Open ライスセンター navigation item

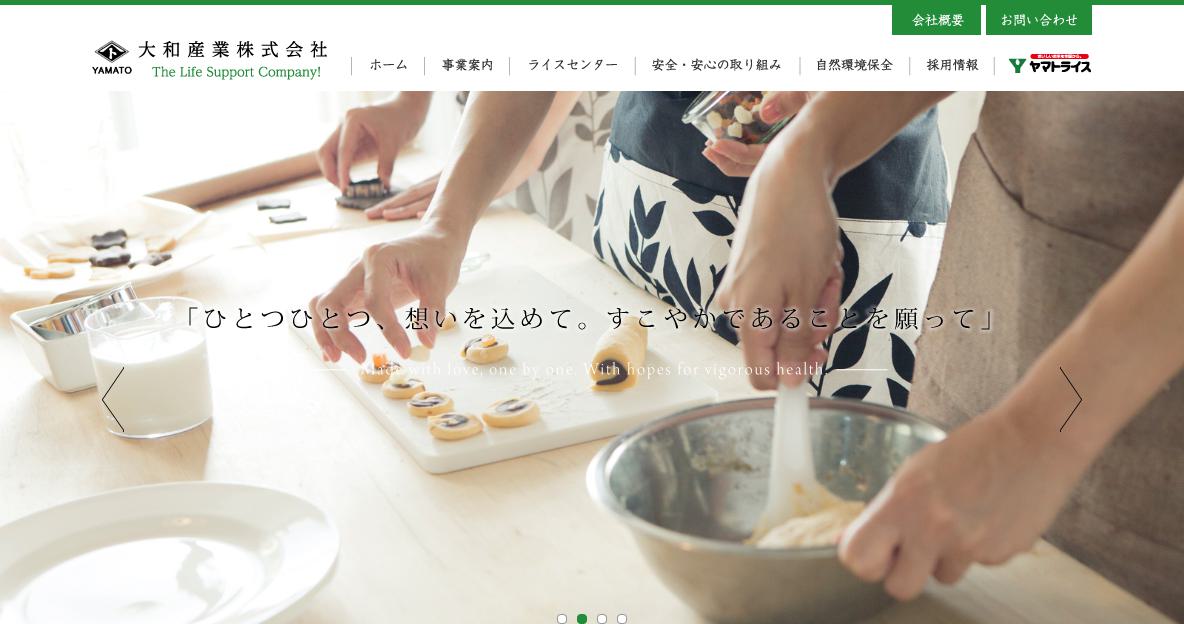point(572,65)
